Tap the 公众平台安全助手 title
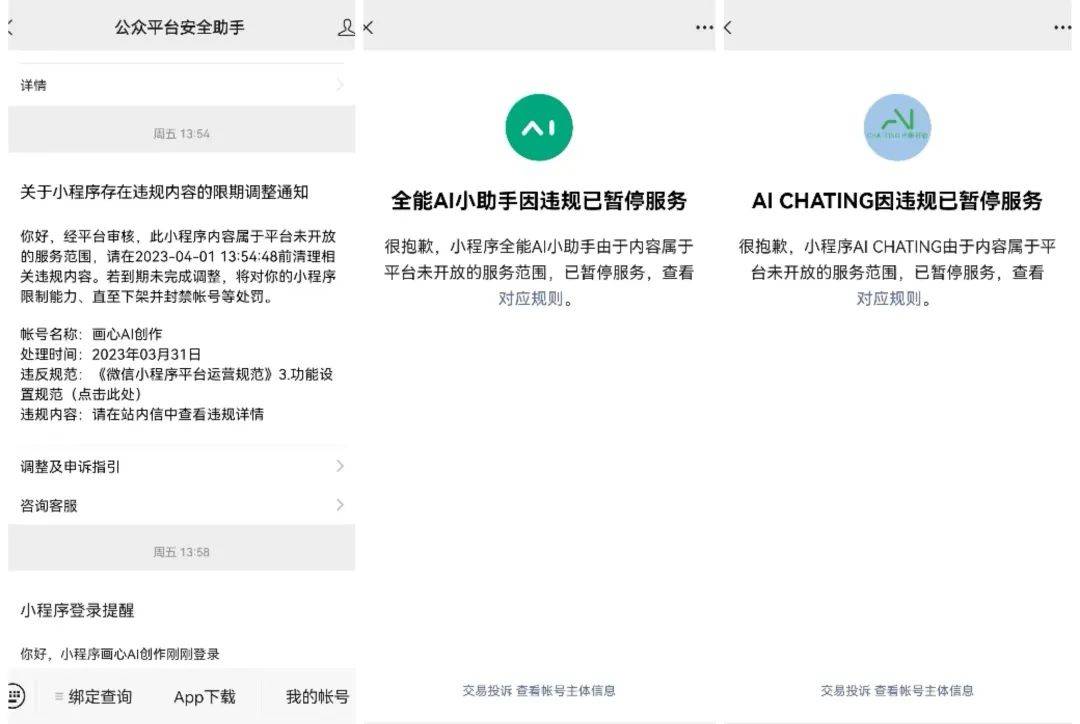The height and width of the screenshot is (724, 1080). click(x=179, y=28)
